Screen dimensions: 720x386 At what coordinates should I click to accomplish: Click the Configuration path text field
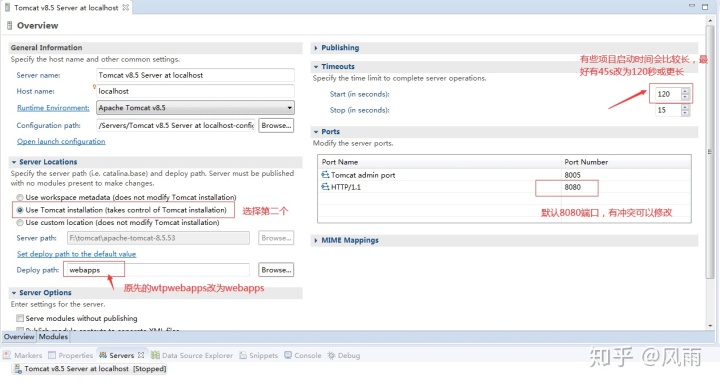176,125
